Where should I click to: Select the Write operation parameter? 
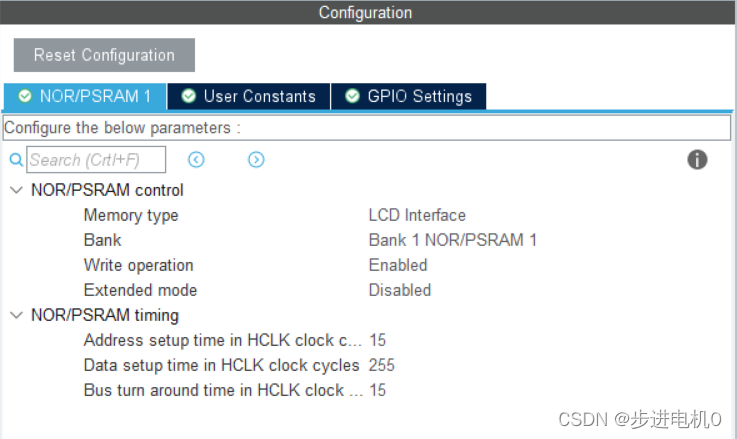tap(139, 265)
